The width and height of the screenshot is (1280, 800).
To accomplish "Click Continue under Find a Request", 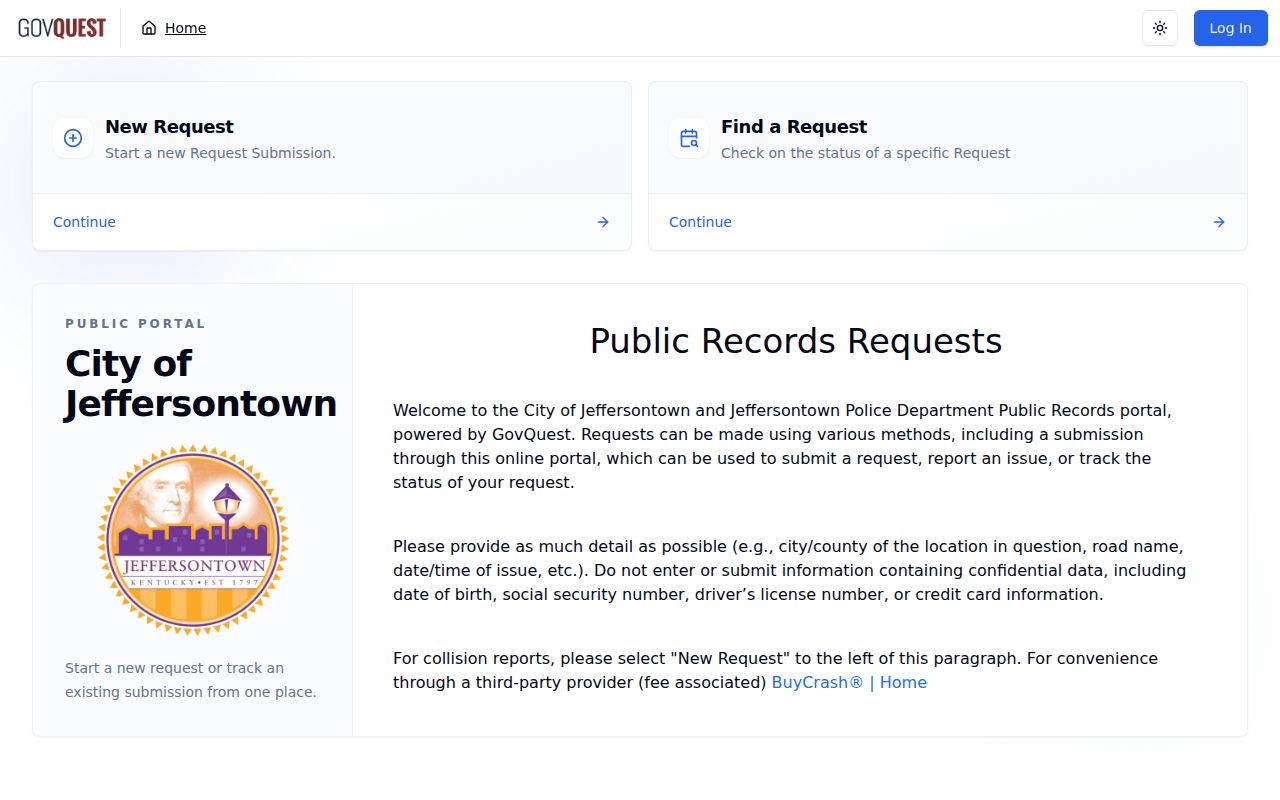I will click(700, 222).
